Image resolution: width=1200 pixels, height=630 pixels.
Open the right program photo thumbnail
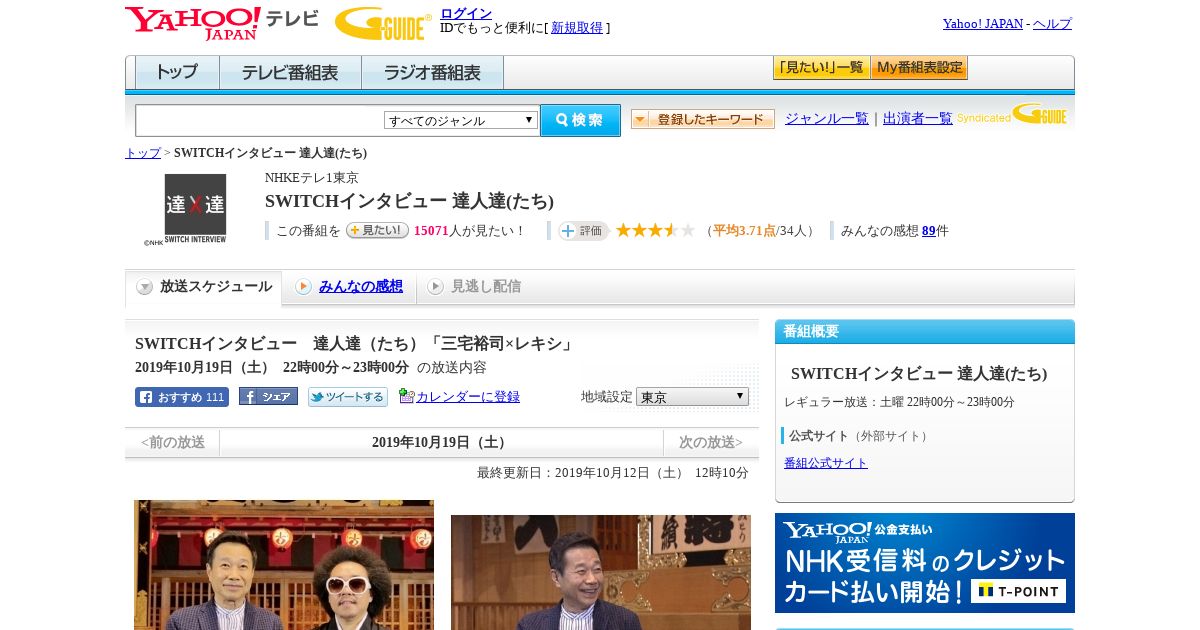pyautogui.click(x=601, y=572)
